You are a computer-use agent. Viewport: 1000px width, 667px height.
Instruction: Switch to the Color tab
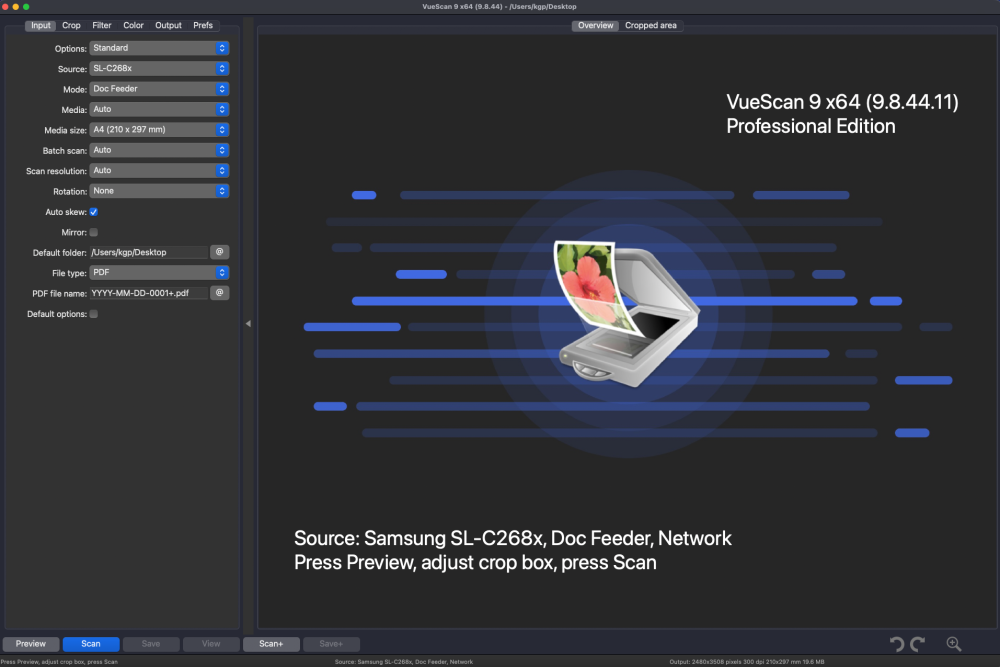click(x=133, y=26)
